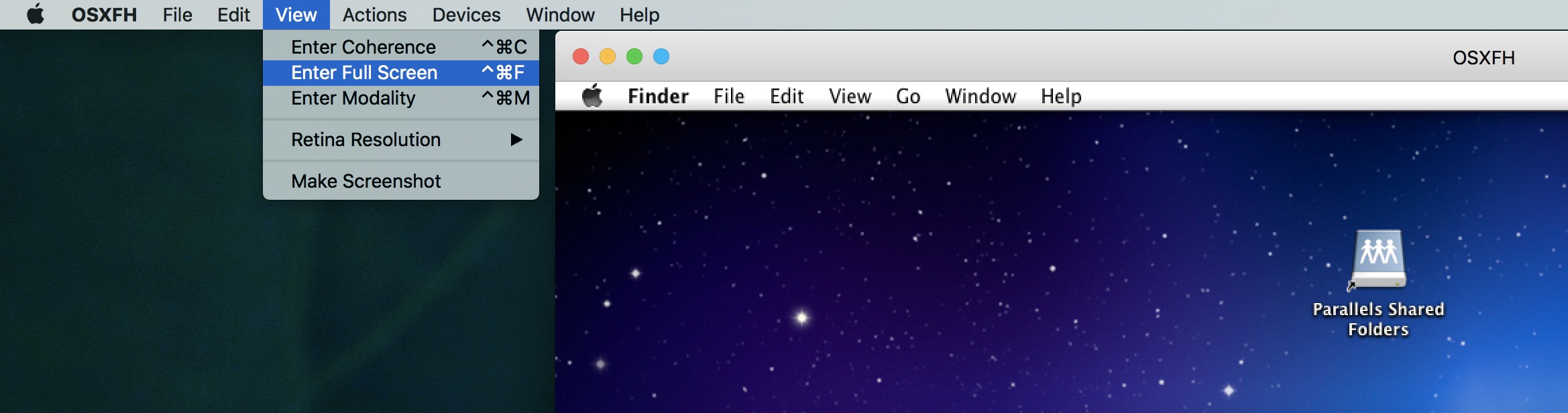Open the guest View menu in Finder

pyautogui.click(x=850, y=97)
